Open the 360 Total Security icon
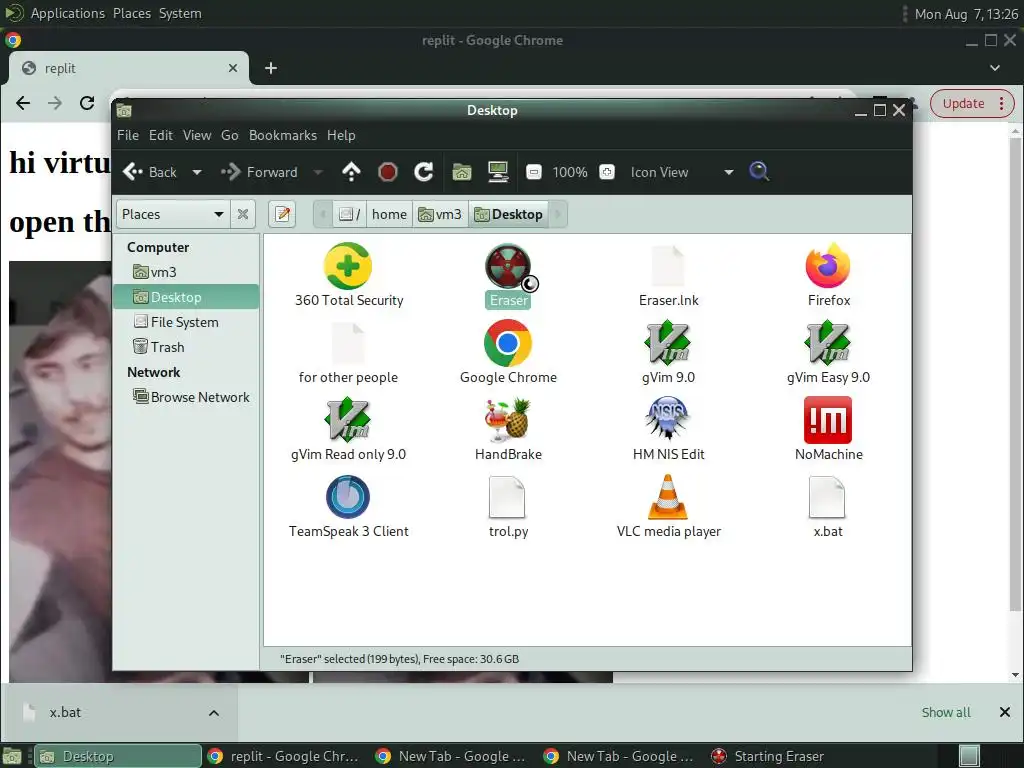This screenshot has width=1024, height=768. tap(347, 266)
